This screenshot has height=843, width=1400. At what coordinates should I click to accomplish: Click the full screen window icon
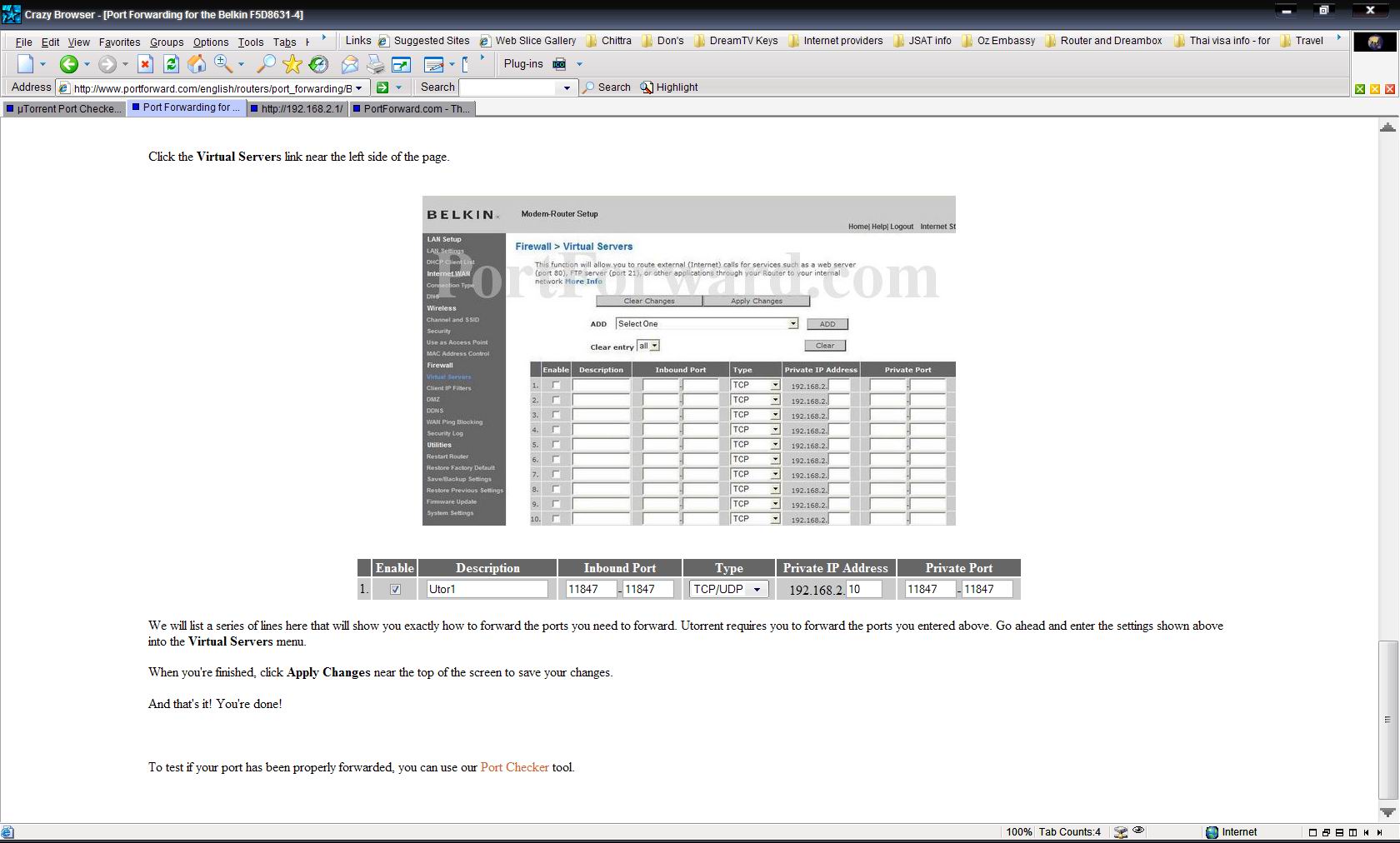coord(402,64)
